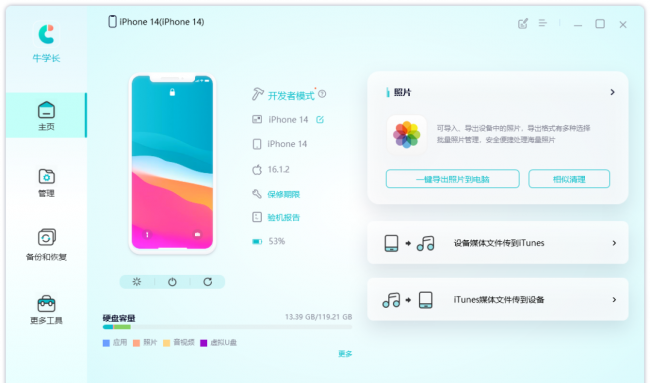Open iTunes媒体文件传到设备 row
The image size is (650, 383).
tap(497, 299)
